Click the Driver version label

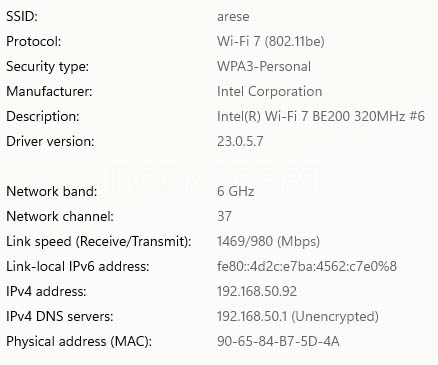[50, 141]
